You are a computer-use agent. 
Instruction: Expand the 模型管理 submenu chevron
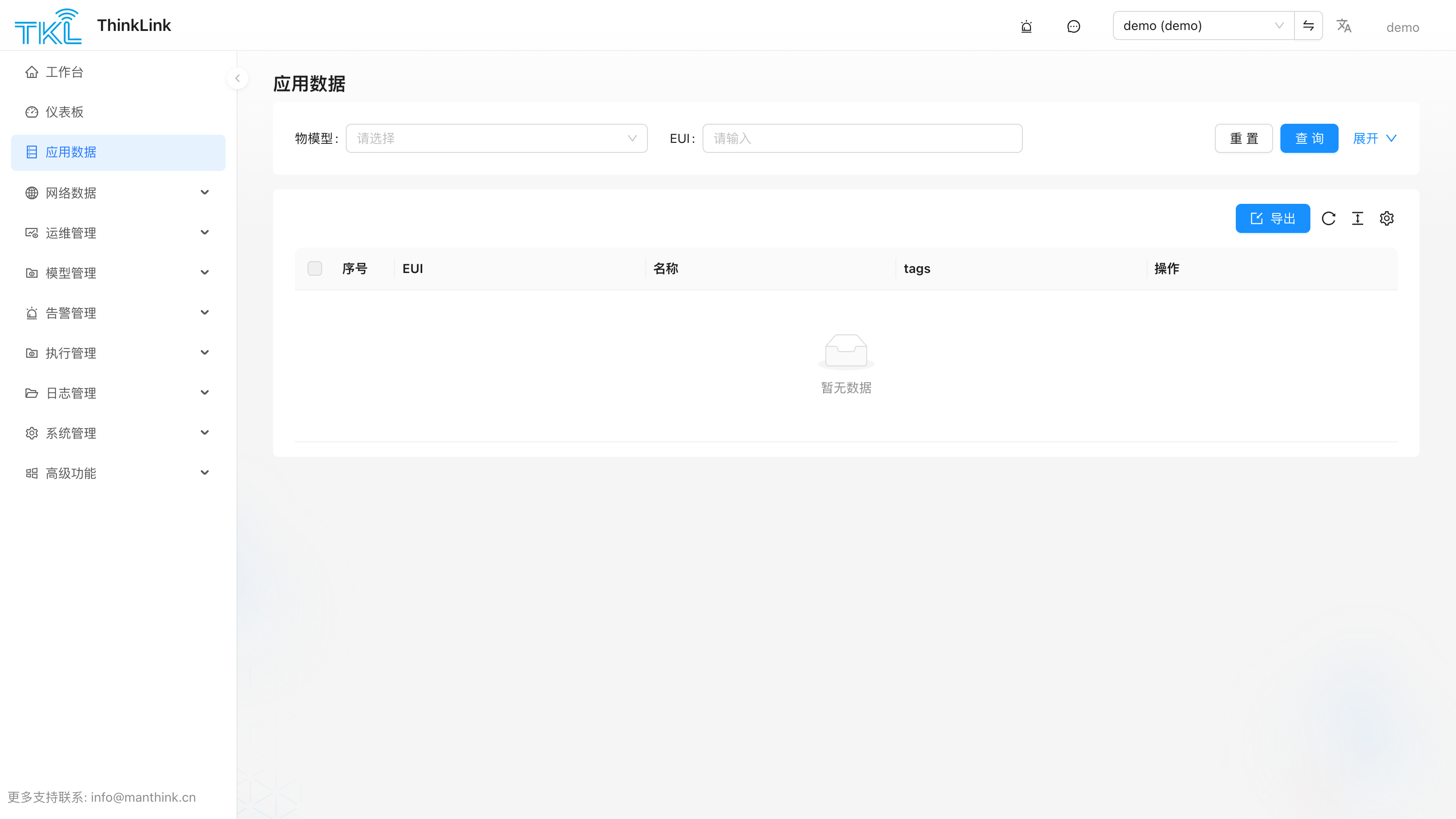coord(205,273)
